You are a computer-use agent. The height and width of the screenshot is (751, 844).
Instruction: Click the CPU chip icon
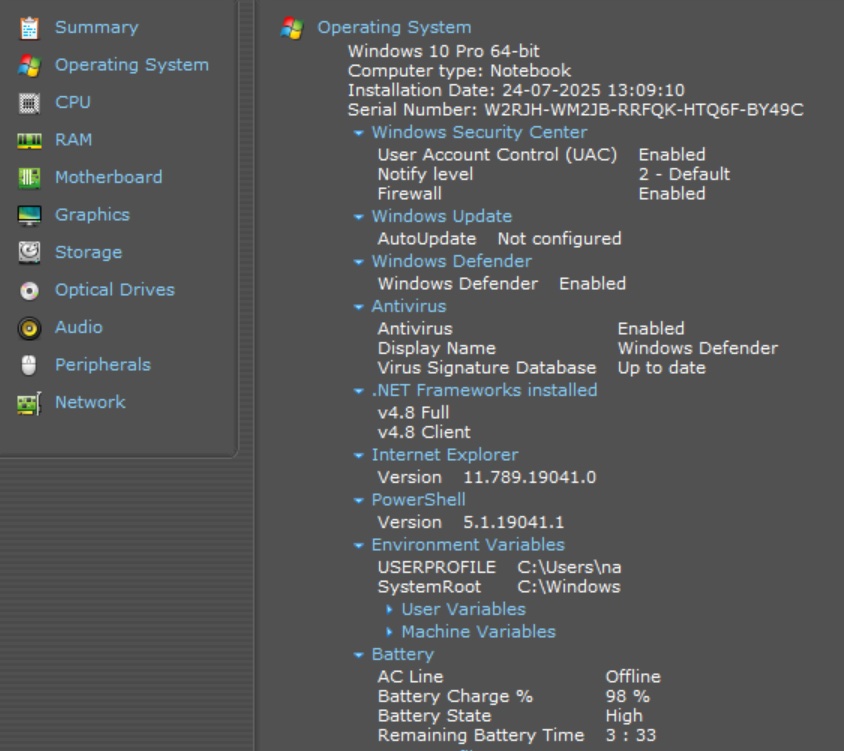pos(29,103)
